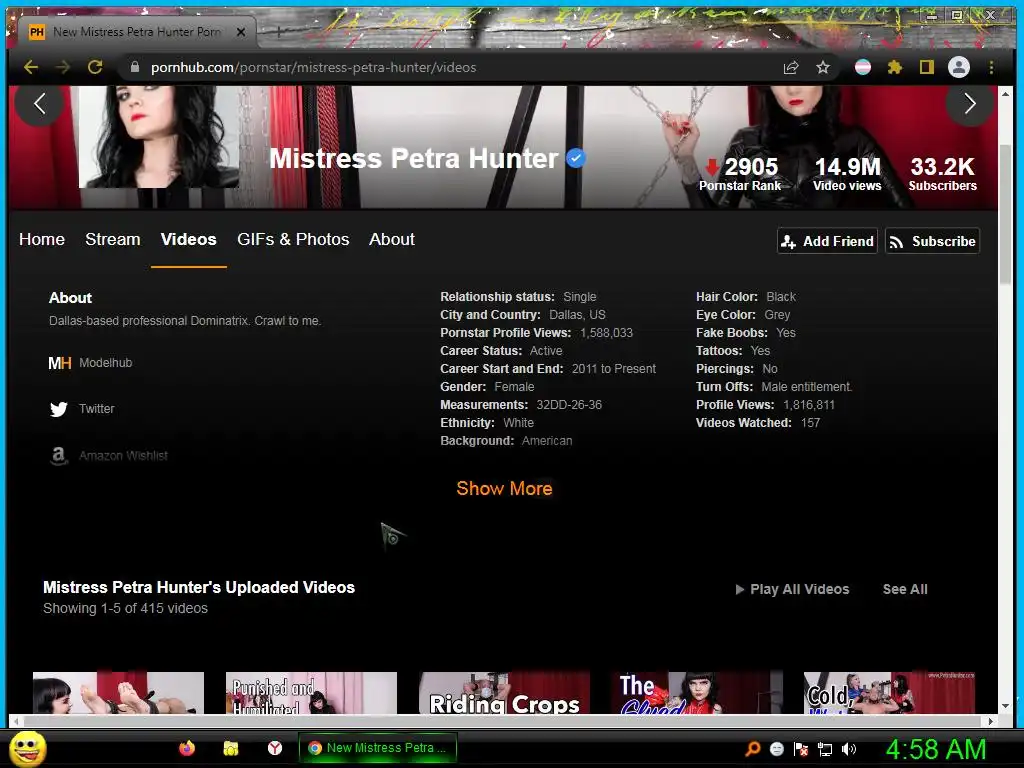Click the 4:58 AM taskbar clock
The width and height of the screenshot is (1024, 768).
coord(935,749)
